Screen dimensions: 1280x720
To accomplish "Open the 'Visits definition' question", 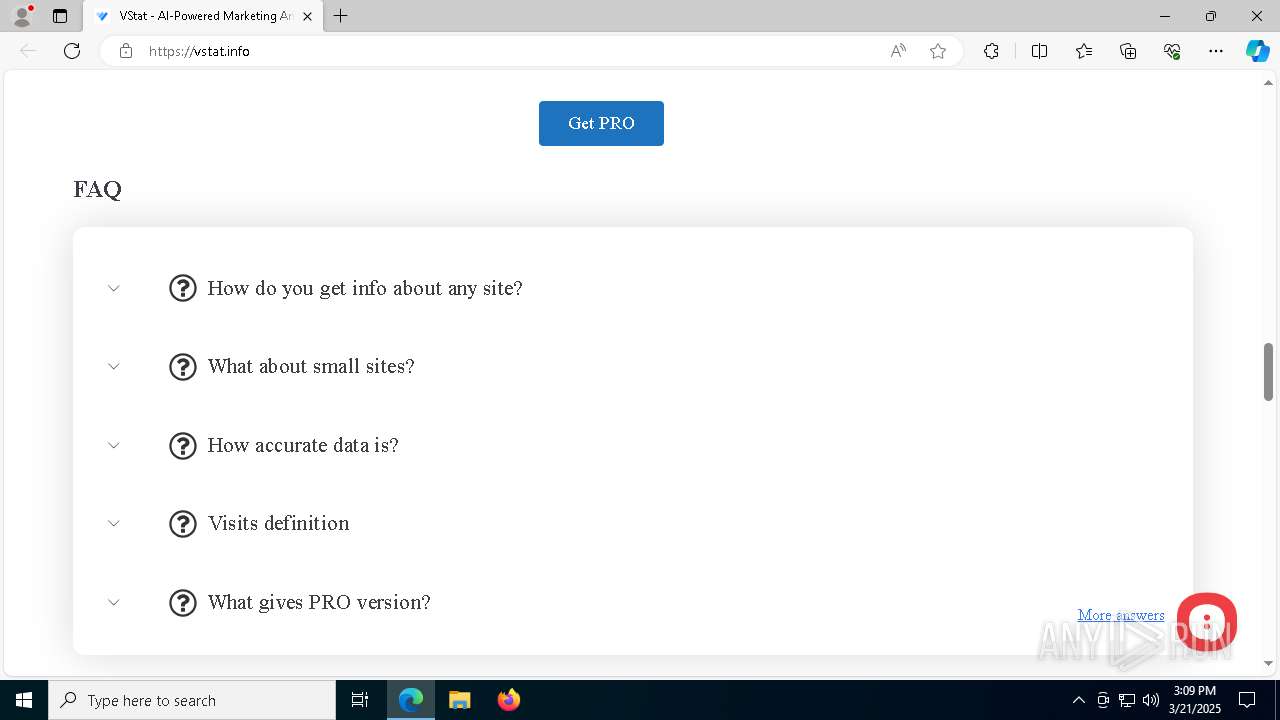I will tap(279, 523).
